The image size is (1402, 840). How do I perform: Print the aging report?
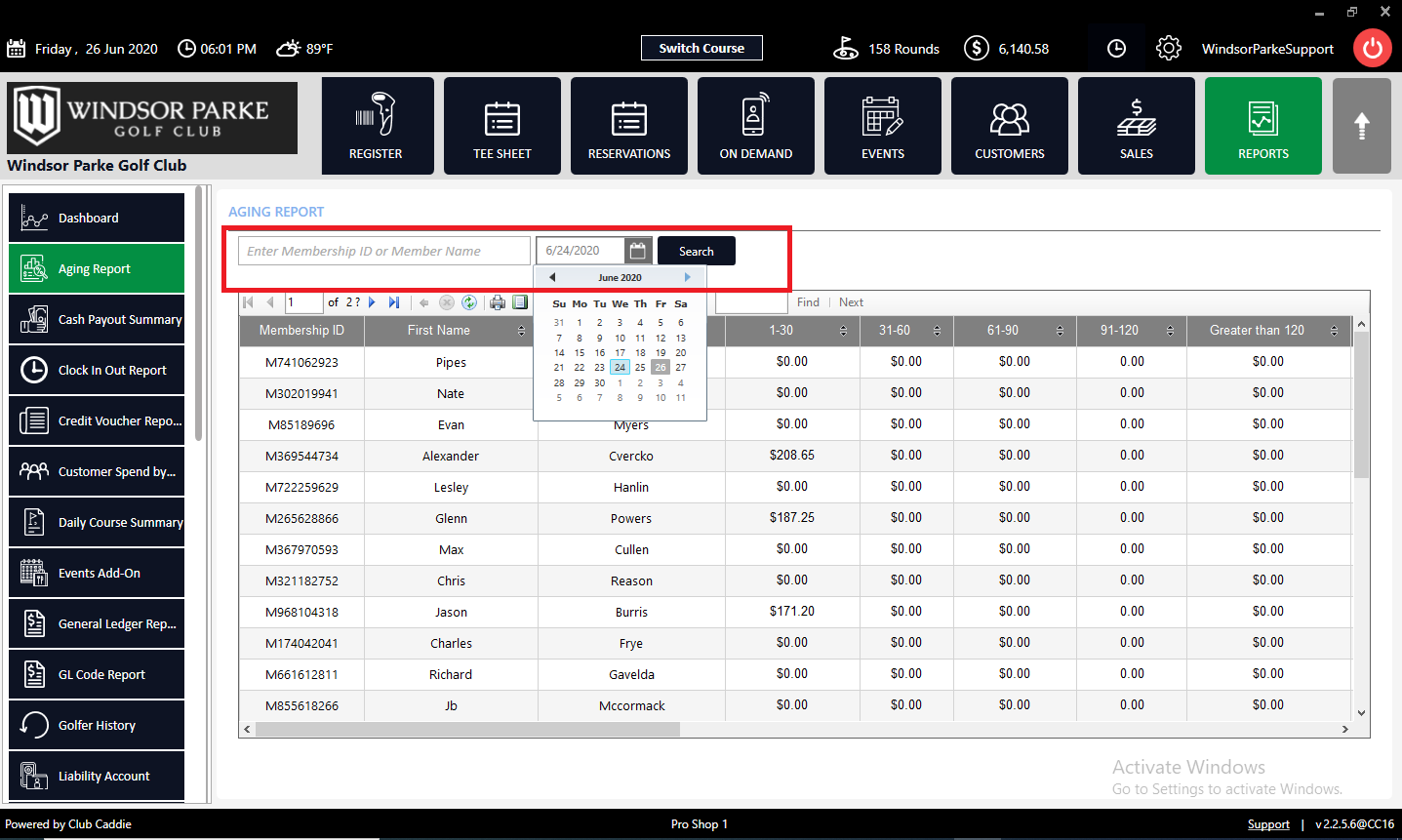(x=498, y=302)
